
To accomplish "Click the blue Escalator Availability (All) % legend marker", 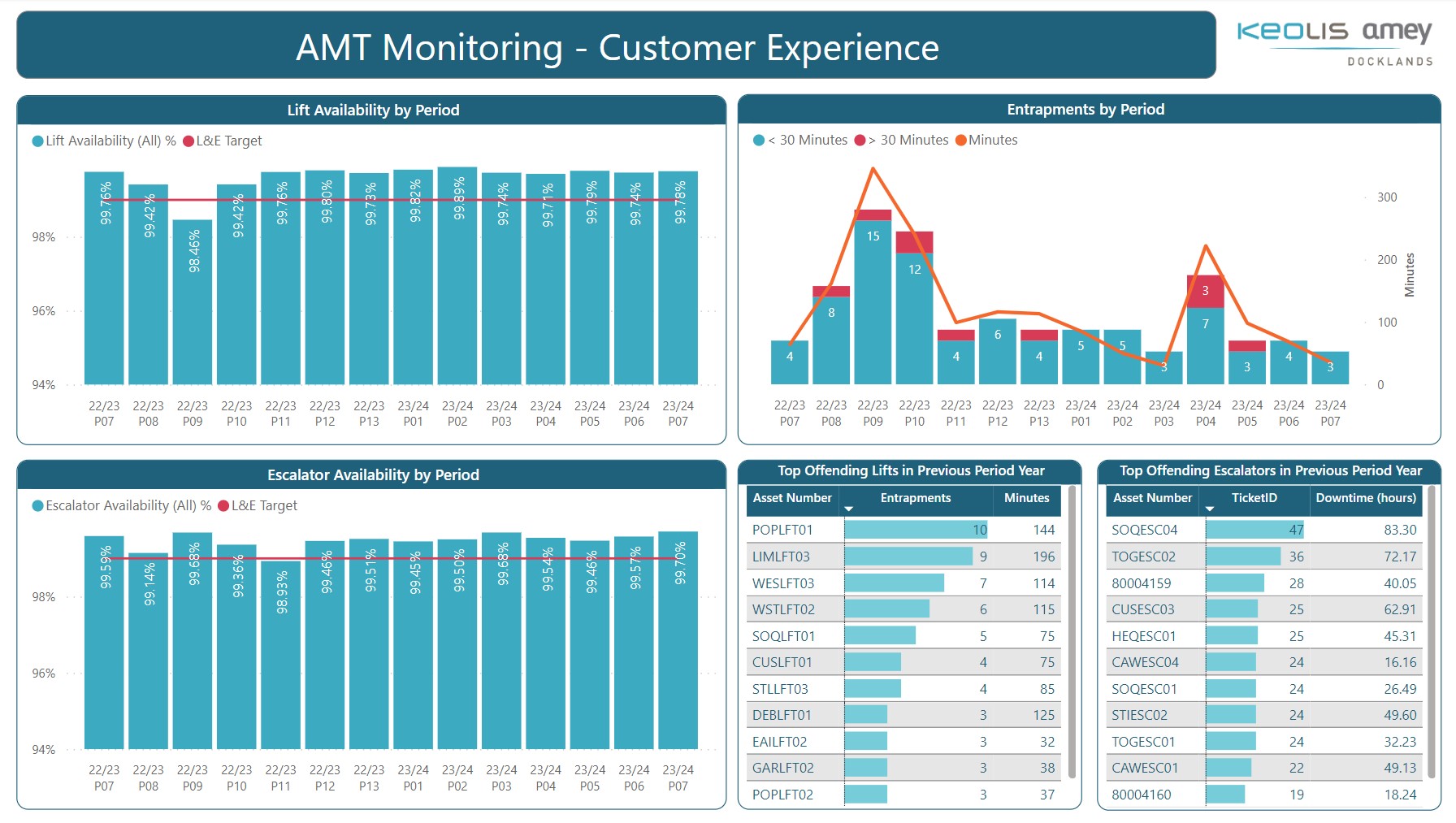I will click(37, 506).
